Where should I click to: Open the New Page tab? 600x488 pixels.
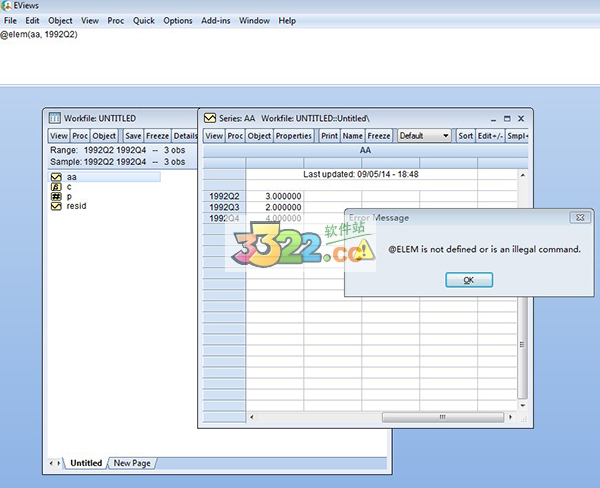point(132,463)
